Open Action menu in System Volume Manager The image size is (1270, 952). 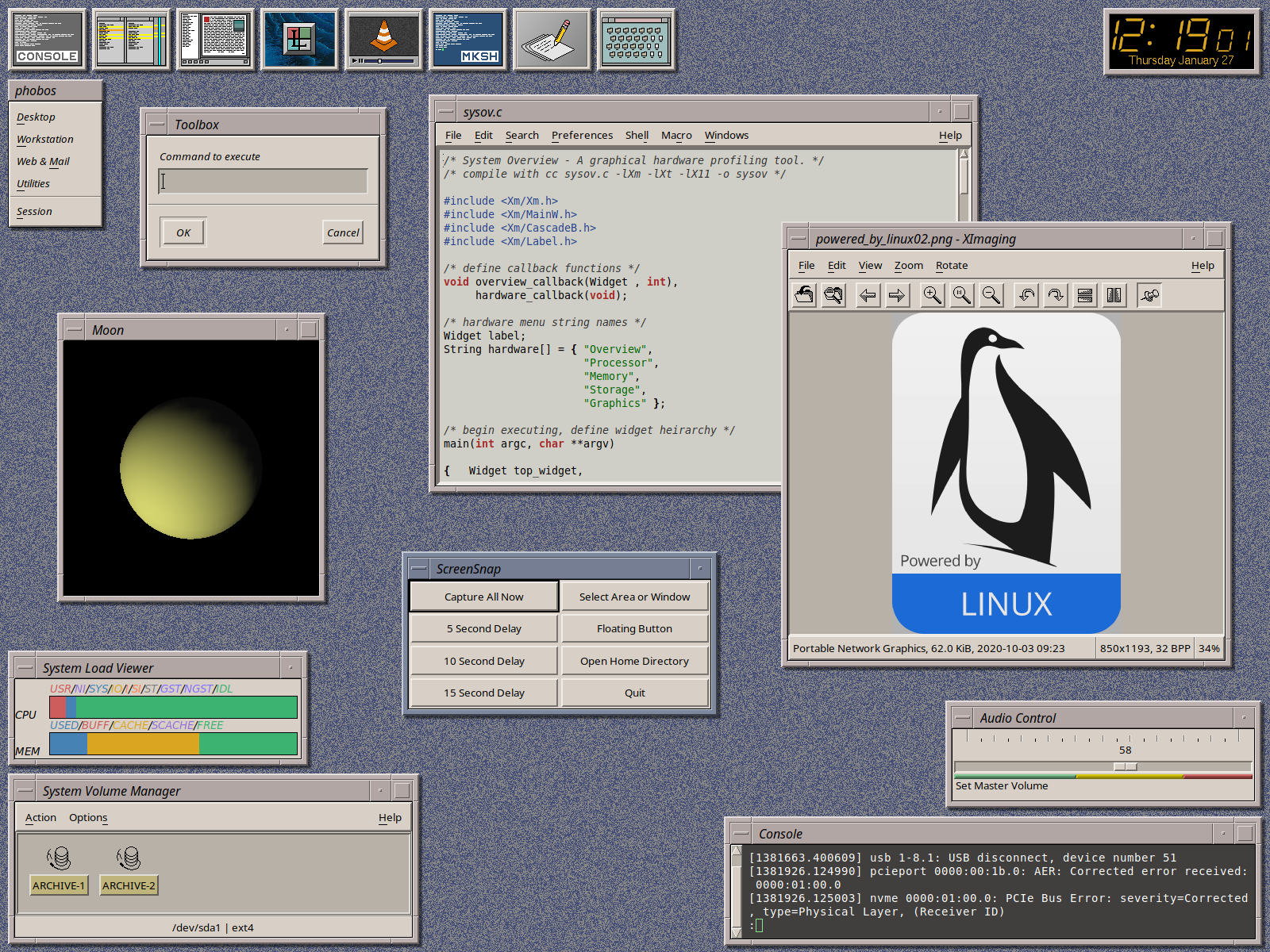pos(40,818)
